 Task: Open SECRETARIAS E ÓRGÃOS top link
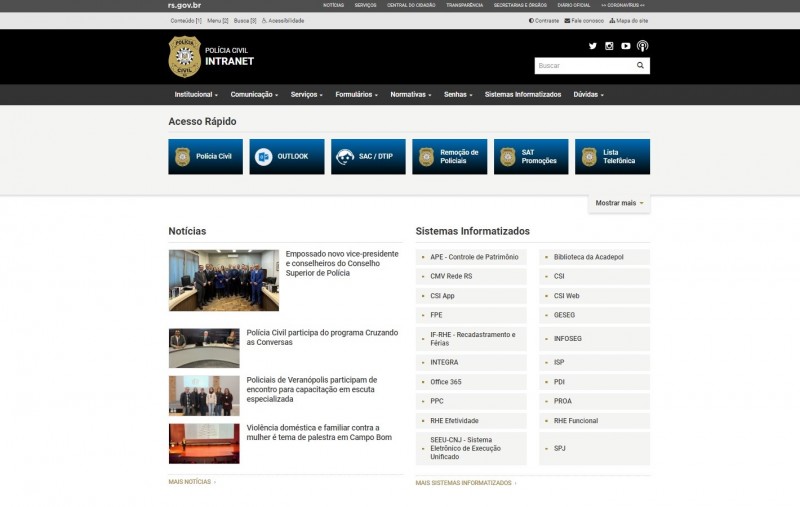pos(520,5)
